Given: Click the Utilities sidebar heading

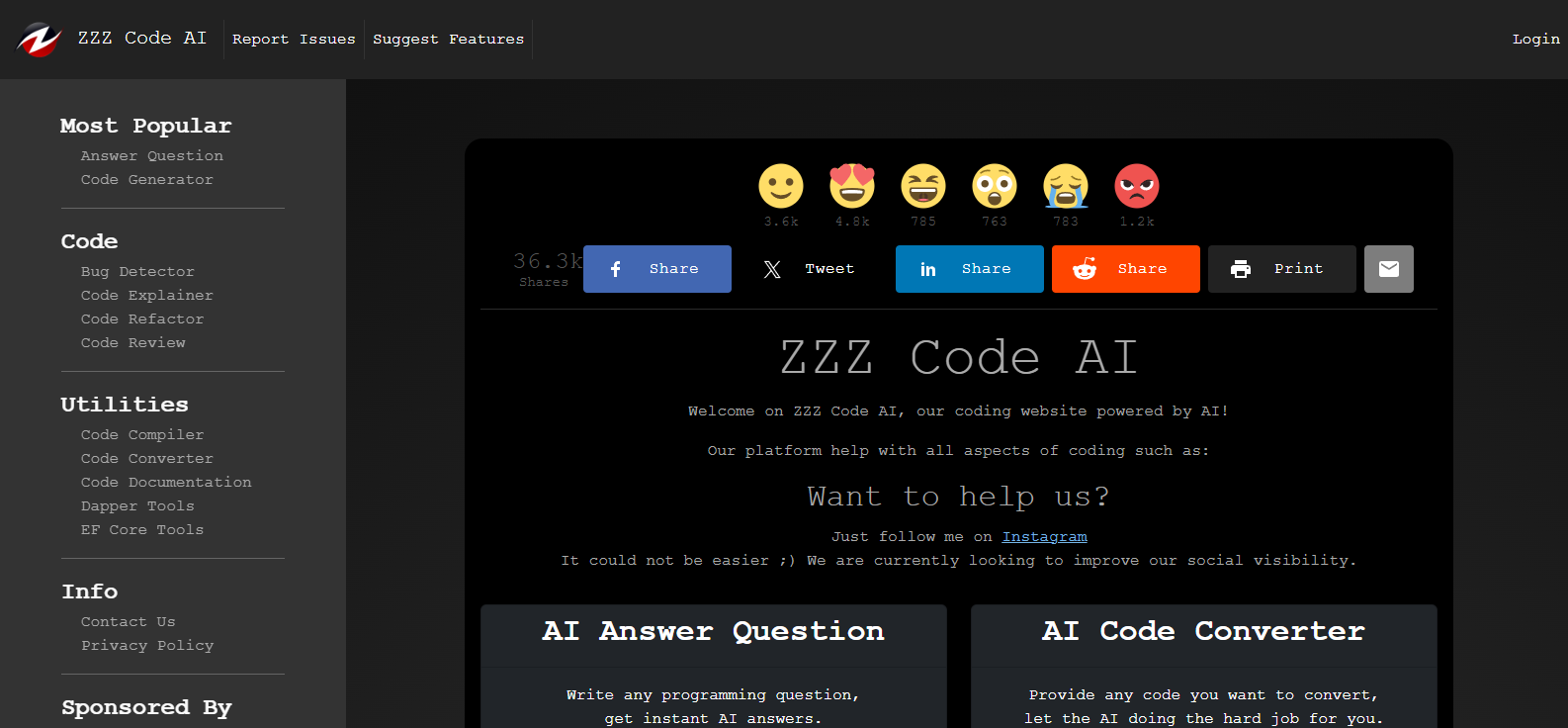Looking at the screenshot, I should pyautogui.click(x=125, y=405).
